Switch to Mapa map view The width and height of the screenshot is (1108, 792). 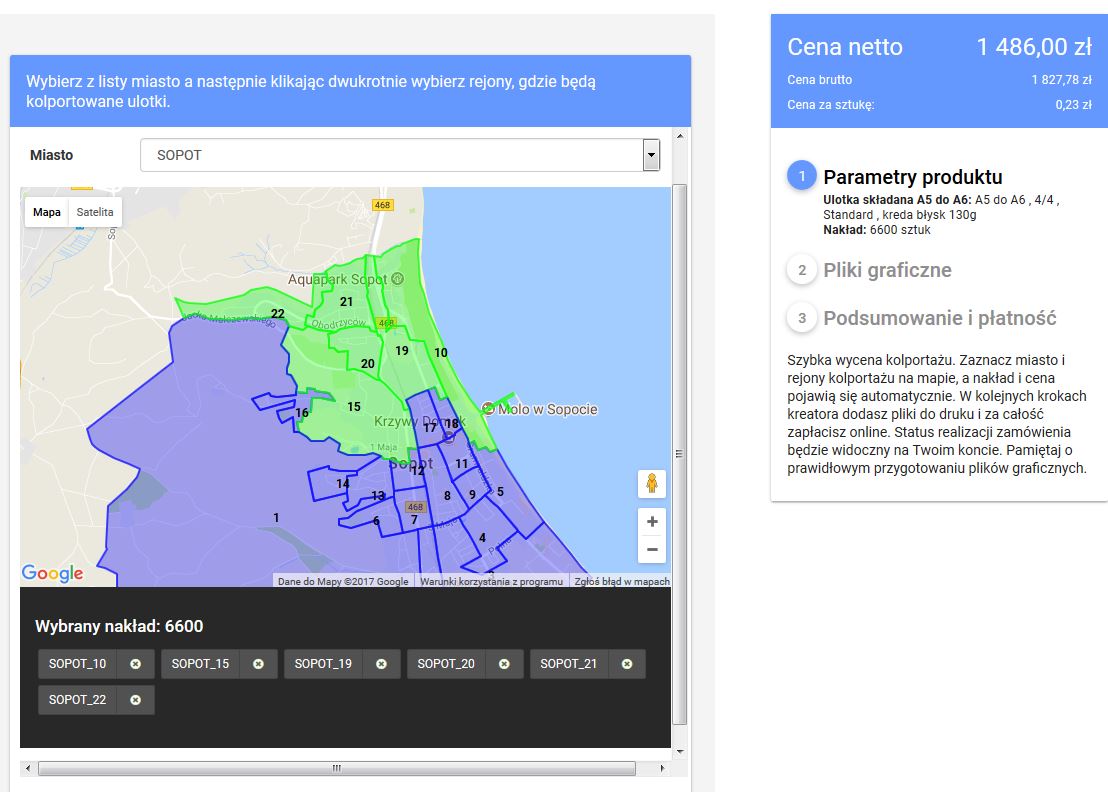(47, 212)
